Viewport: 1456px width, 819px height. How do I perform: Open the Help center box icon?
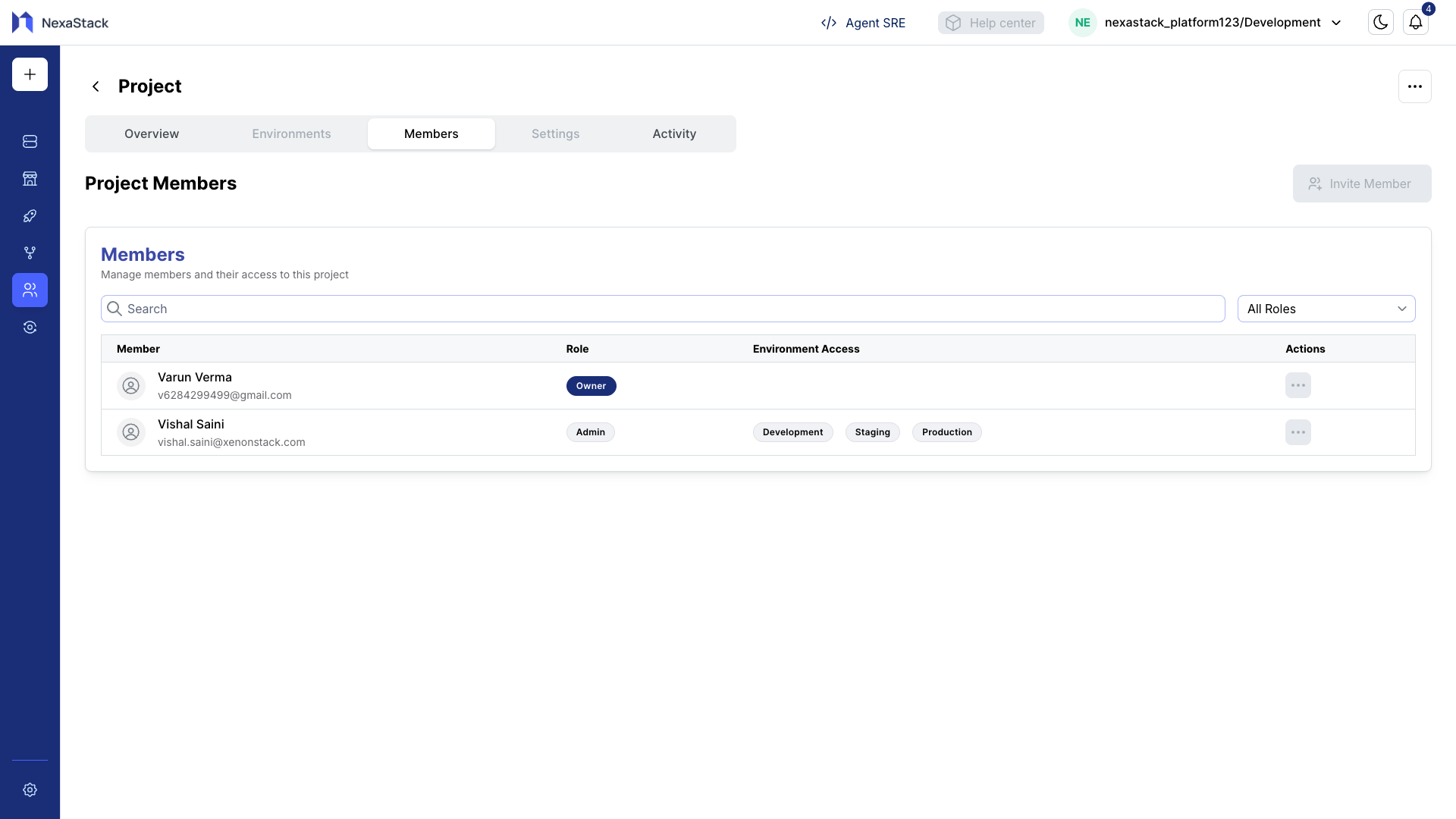[953, 23]
